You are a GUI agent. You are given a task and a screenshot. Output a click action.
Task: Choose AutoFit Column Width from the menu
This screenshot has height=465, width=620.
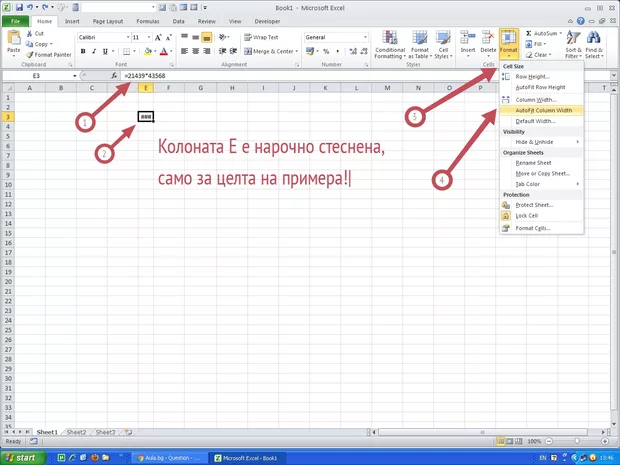click(x=541, y=110)
